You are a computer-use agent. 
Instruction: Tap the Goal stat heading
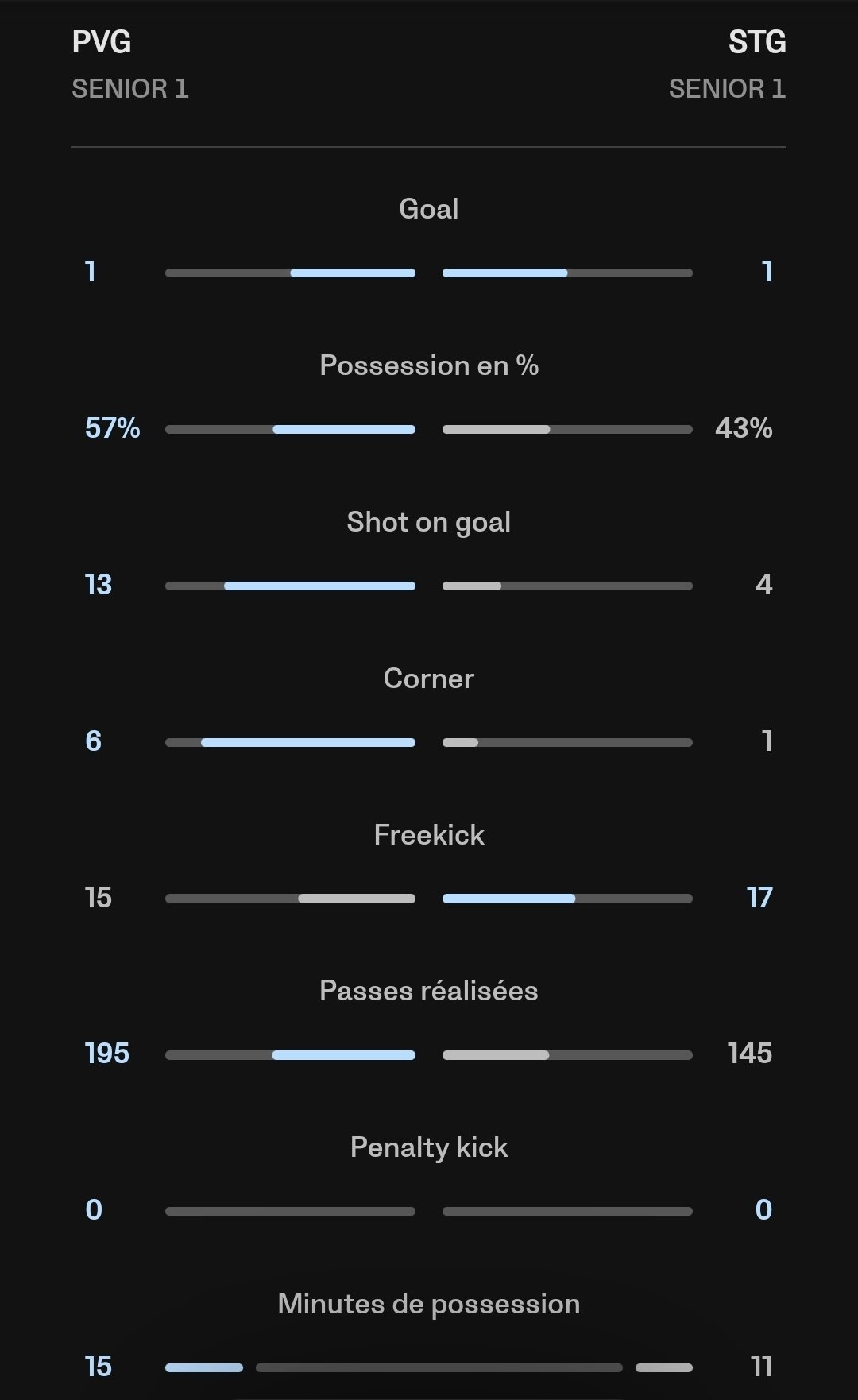tap(429, 209)
